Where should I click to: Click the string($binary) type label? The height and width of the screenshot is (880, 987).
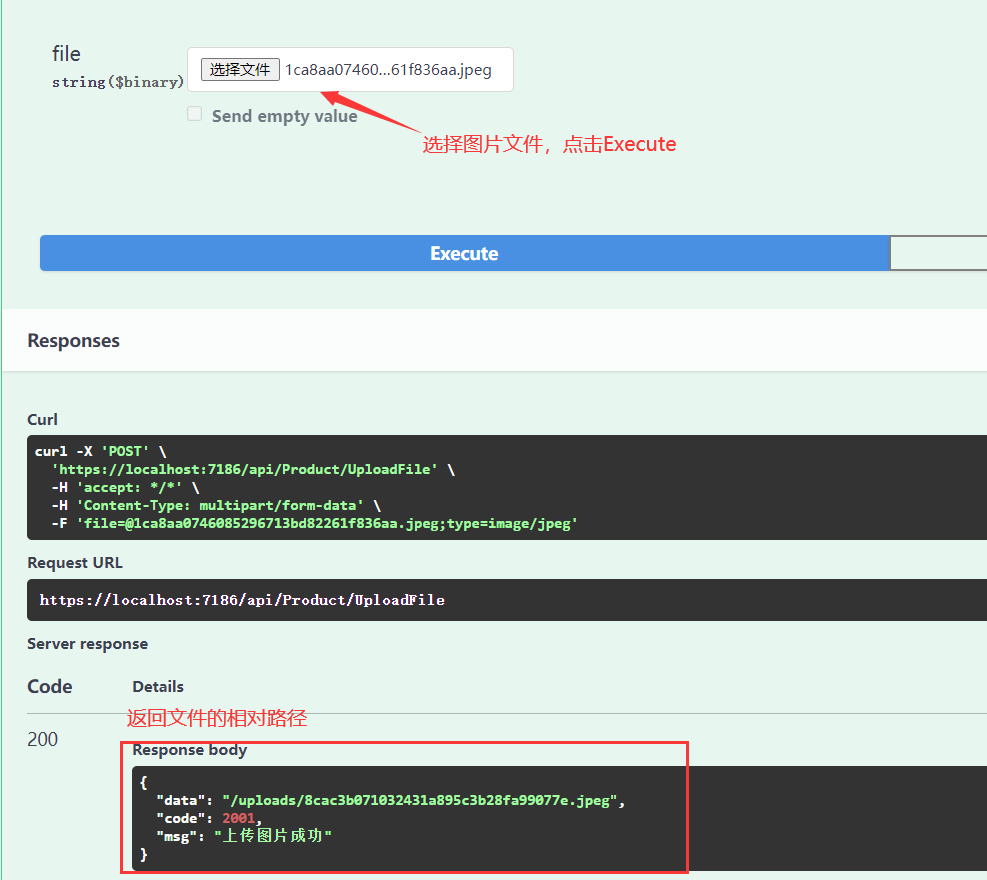(x=118, y=82)
